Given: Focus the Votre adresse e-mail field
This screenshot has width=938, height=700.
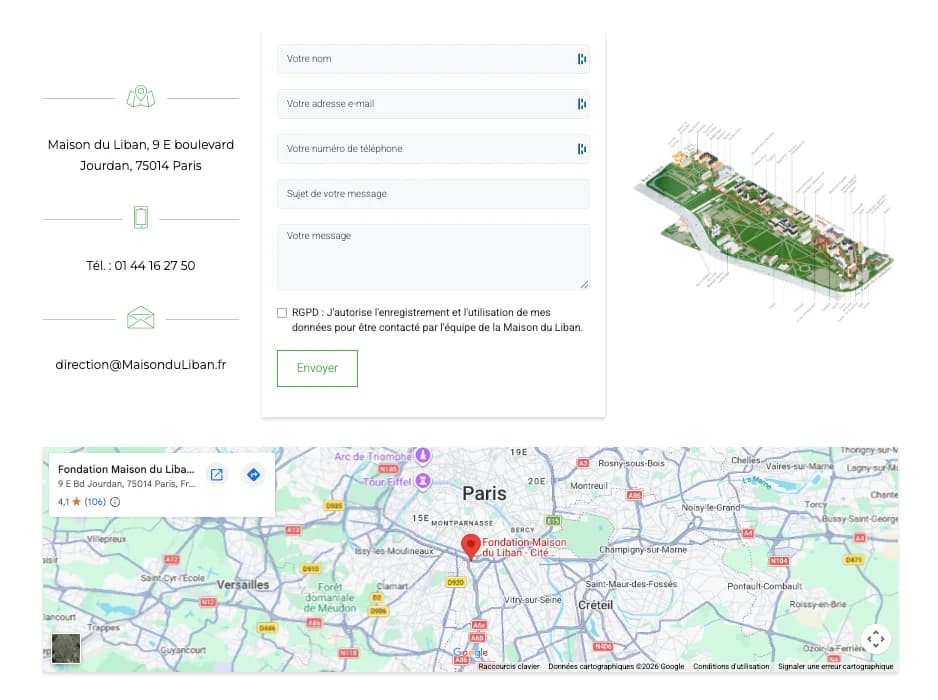Looking at the screenshot, I should [x=433, y=104].
